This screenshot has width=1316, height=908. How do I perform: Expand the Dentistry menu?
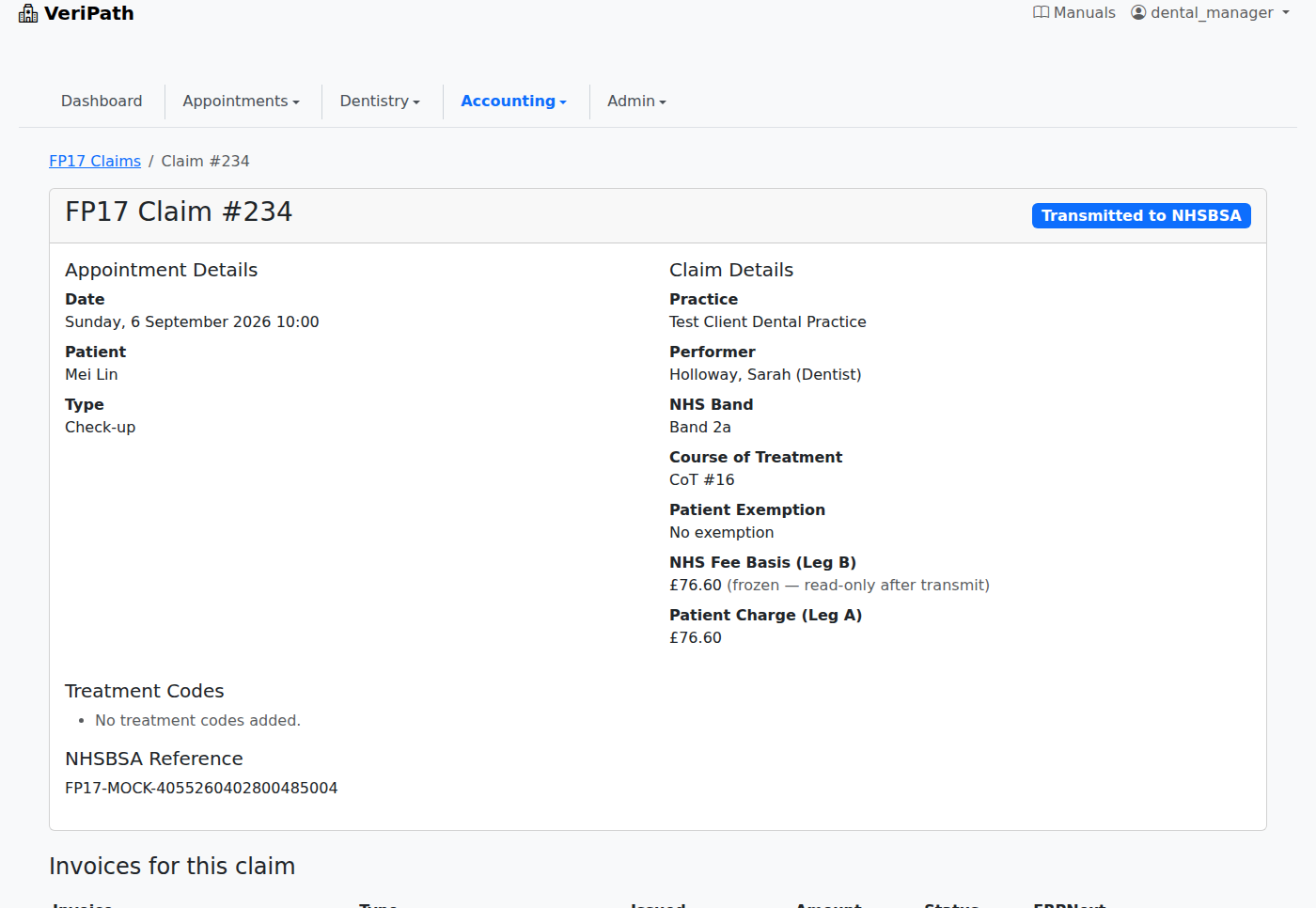(x=380, y=101)
